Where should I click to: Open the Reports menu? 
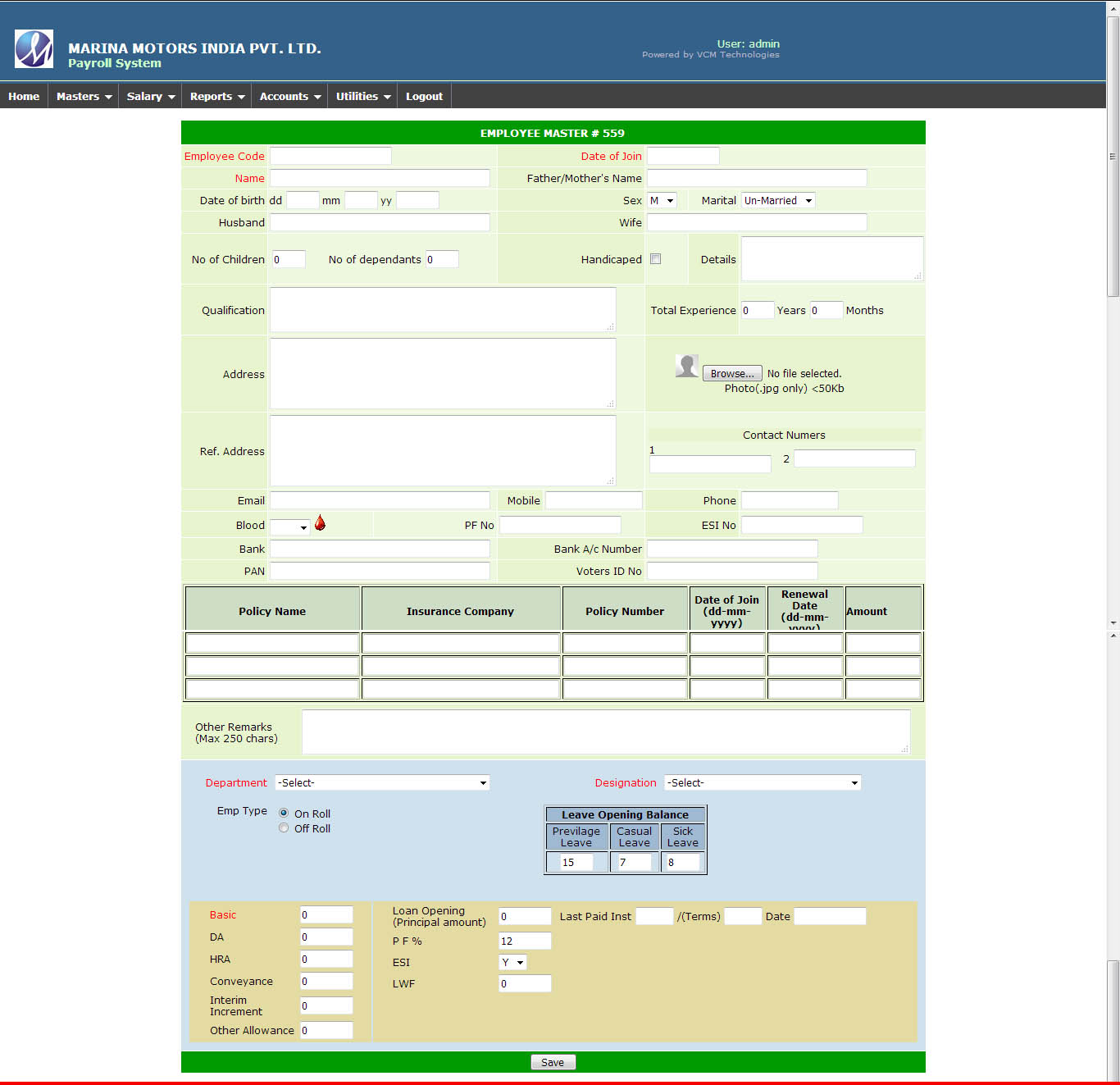(216, 96)
